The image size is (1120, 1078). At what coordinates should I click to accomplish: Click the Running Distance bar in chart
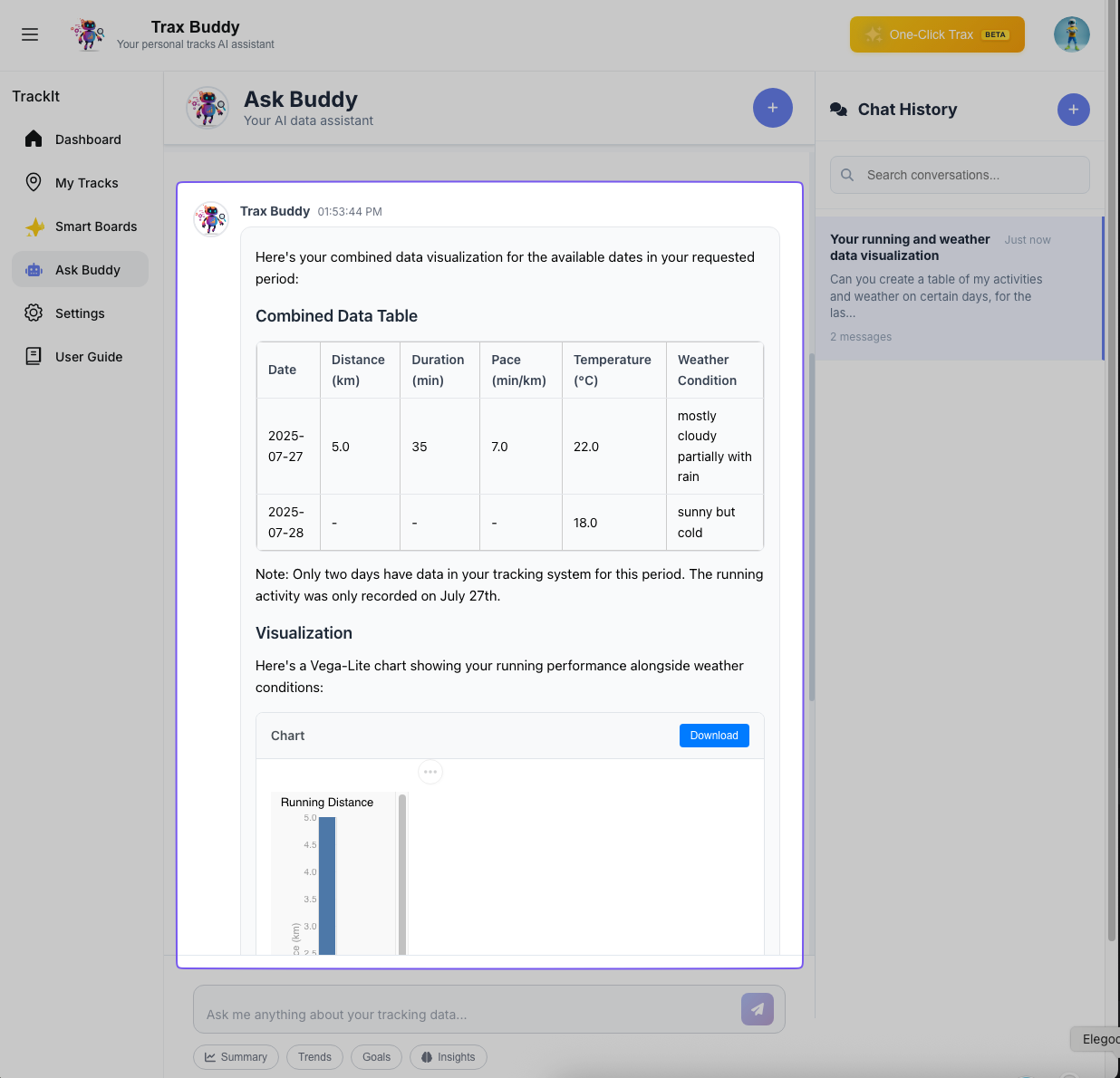pos(327,885)
